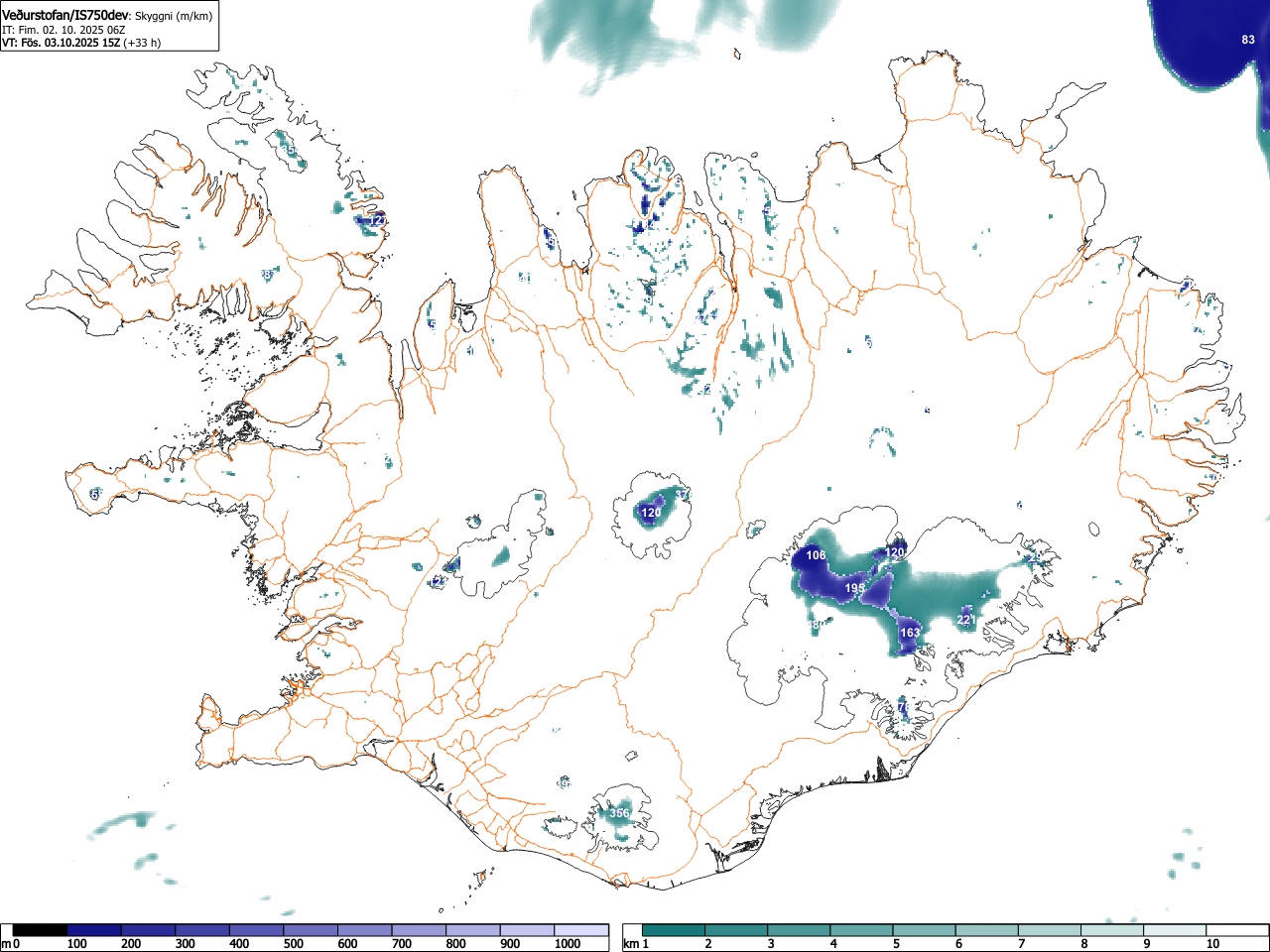Click the 300–400 m legend color block
The image size is (1270, 952).
point(202,930)
